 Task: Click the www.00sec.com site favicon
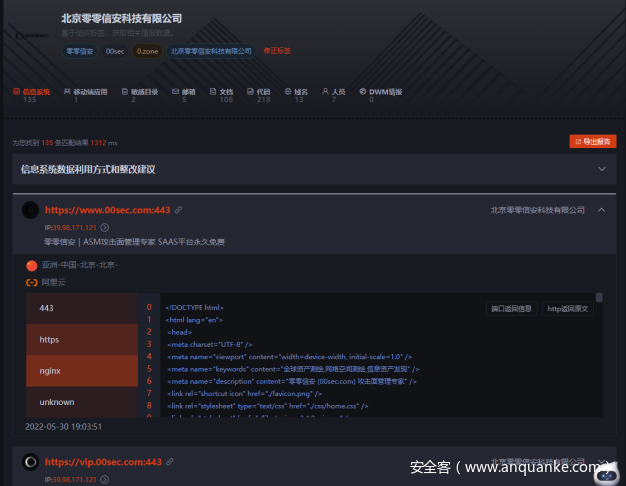coord(30,210)
